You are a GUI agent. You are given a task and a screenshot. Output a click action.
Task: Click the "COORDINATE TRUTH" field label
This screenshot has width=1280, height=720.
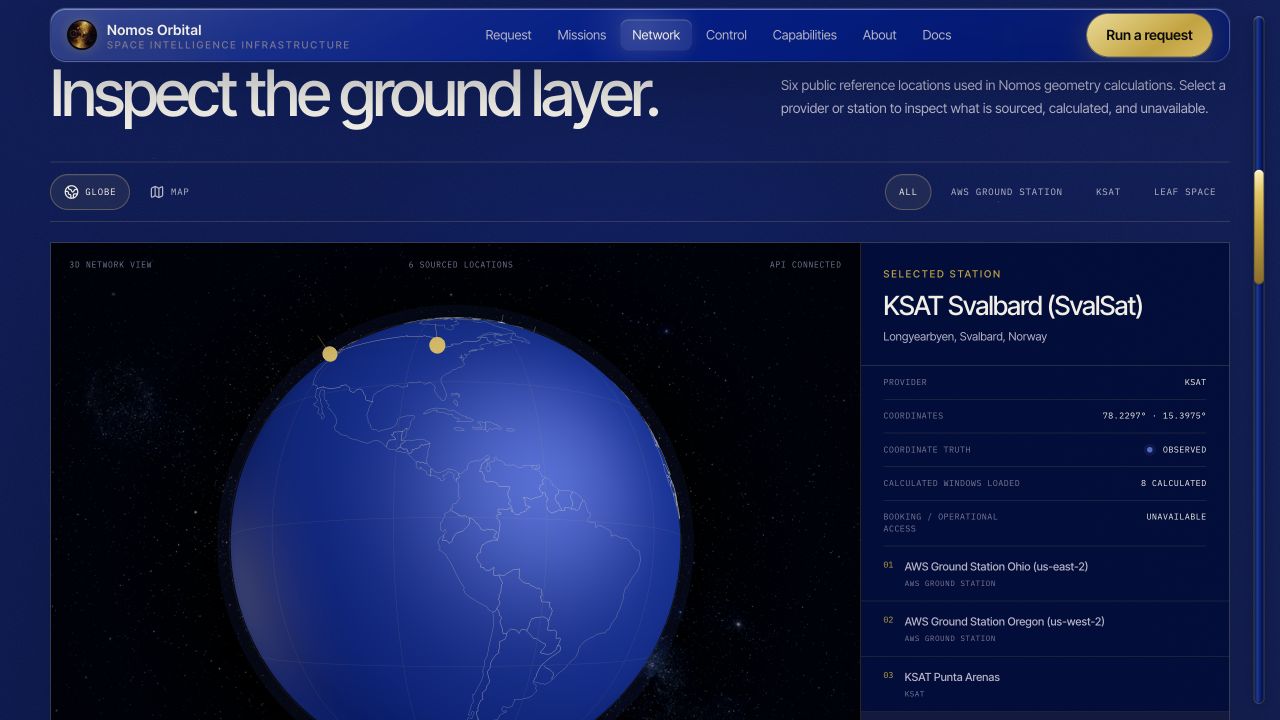point(927,450)
